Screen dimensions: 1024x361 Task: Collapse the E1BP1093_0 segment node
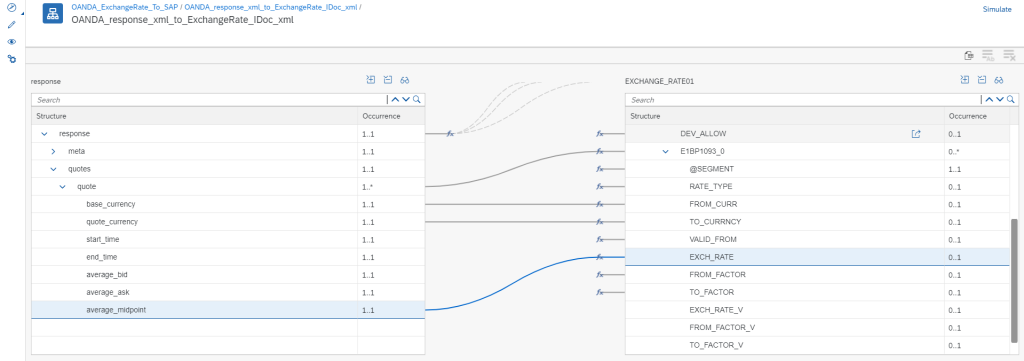pyautogui.click(x=665, y=151)
